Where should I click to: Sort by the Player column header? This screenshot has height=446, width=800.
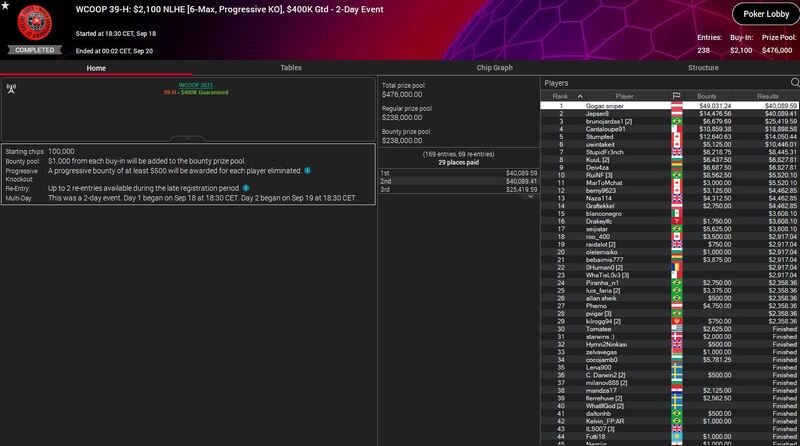tap(624, 96)
